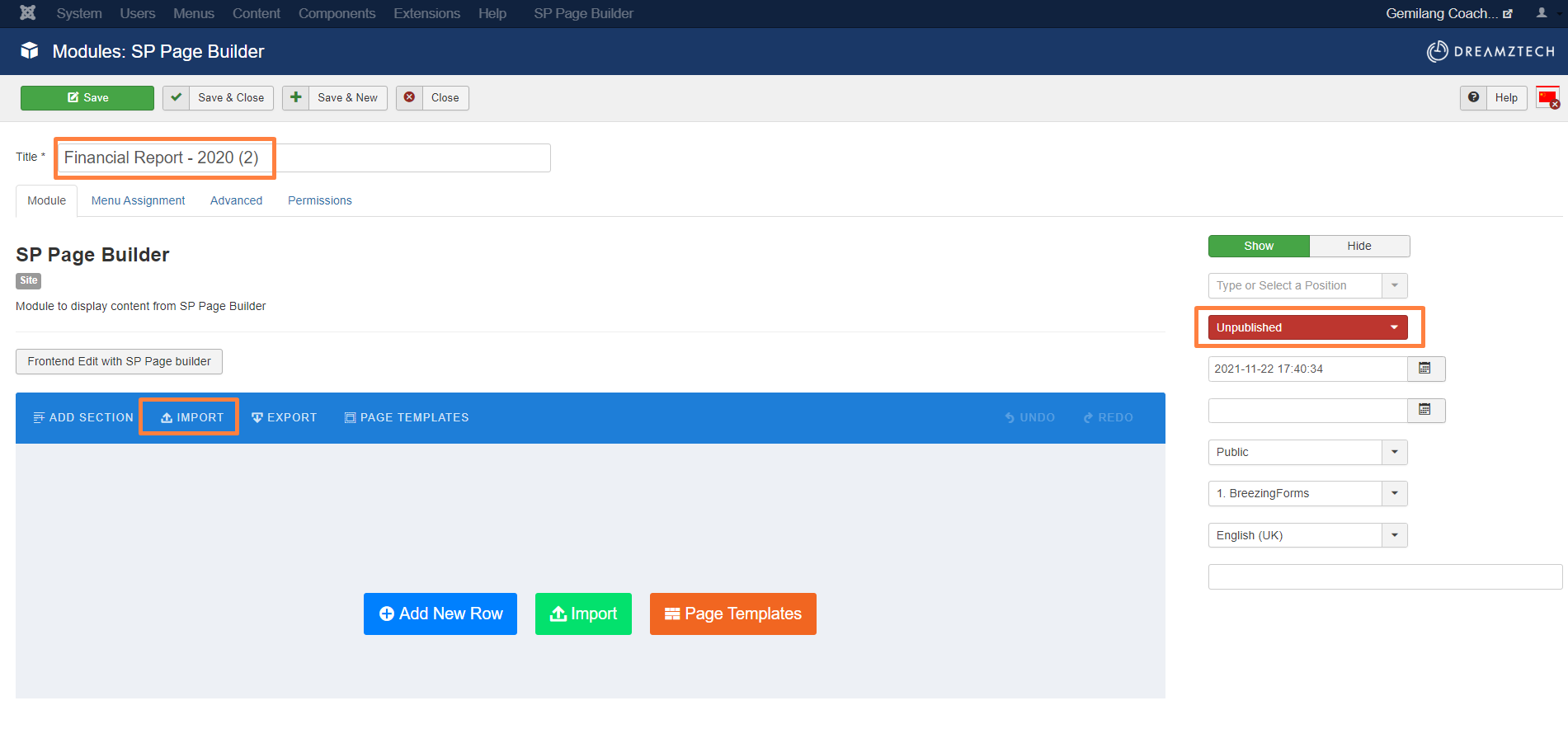Switch to the Permissions tab
This screenshot has height=743, width=1568.
point(319,200)
